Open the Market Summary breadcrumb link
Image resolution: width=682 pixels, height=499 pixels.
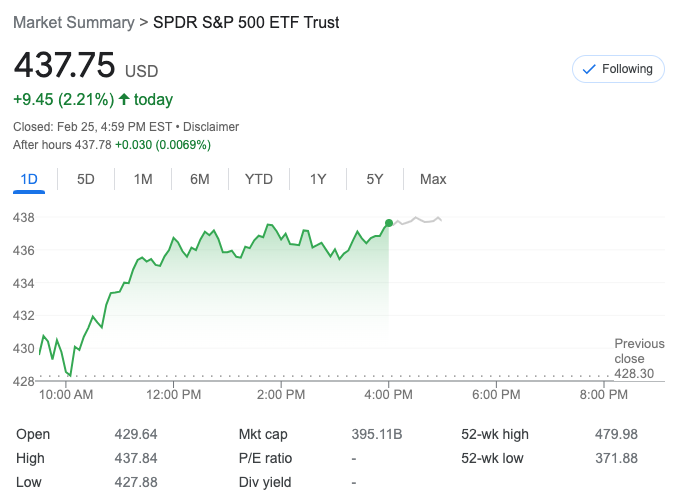pyautogui.click(x=75, y=22)
